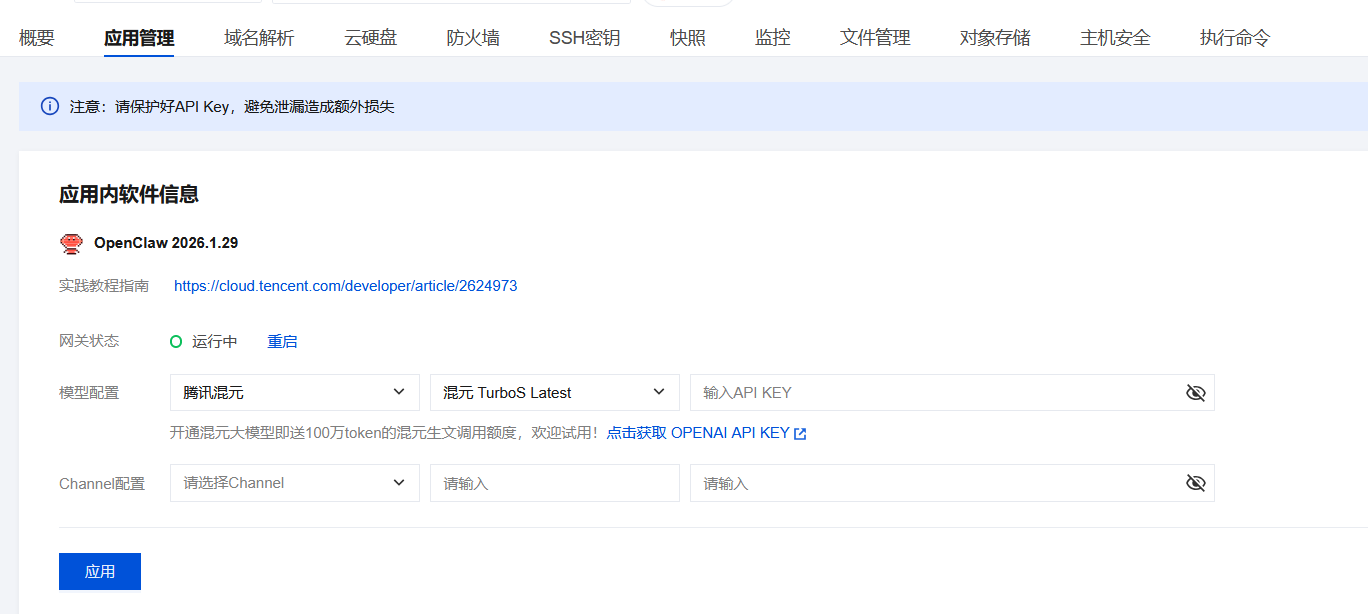The height and width of the screenshot is (614, 1368).
Task: Open the 腾讯混元 model provider dropdown
Action: pos(295,392)
